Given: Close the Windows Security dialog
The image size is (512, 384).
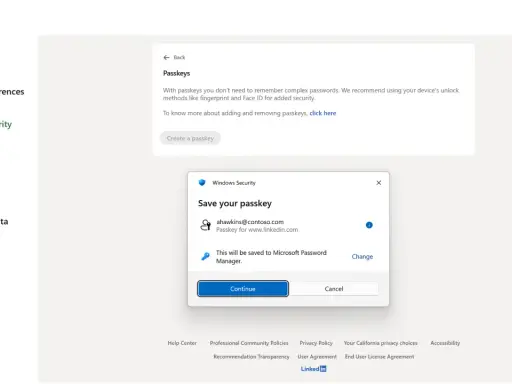Looking at the screenshot, I should click(x=379, y=183).
